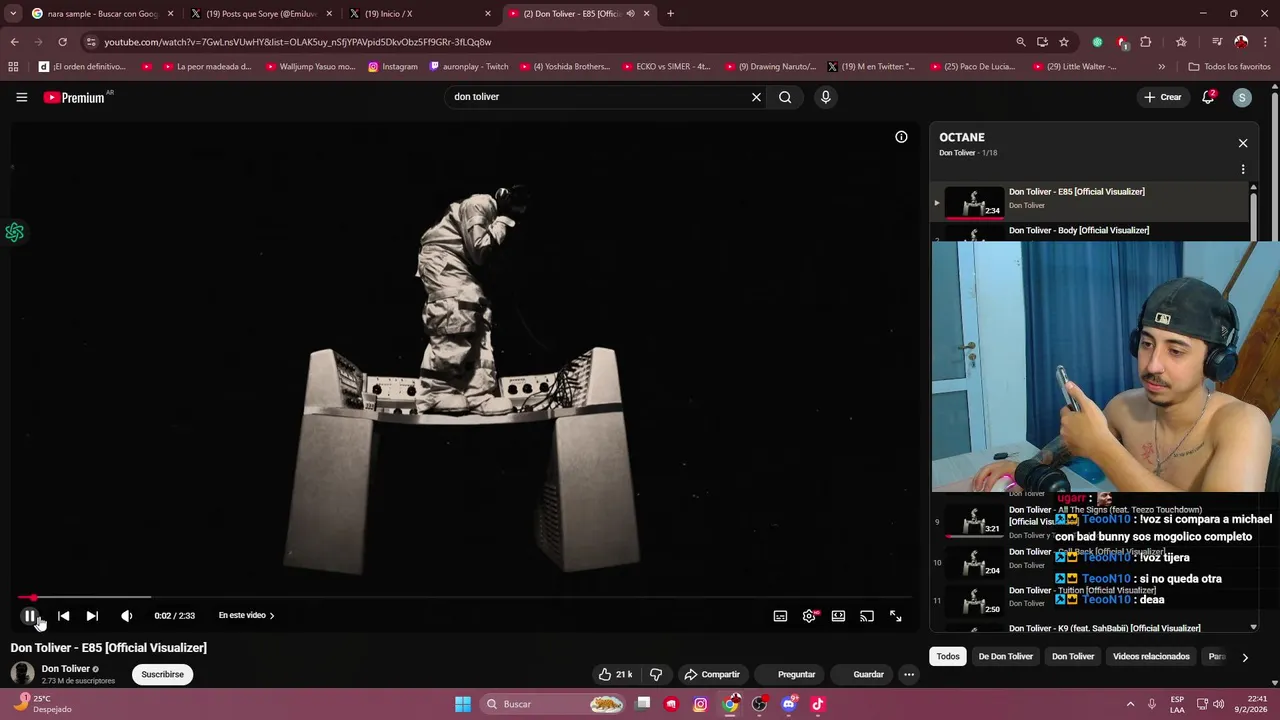
Task: Play 'Don Toliver - Body [Official Visualizer]' in playlist
Action: (x=1079, y=230)
